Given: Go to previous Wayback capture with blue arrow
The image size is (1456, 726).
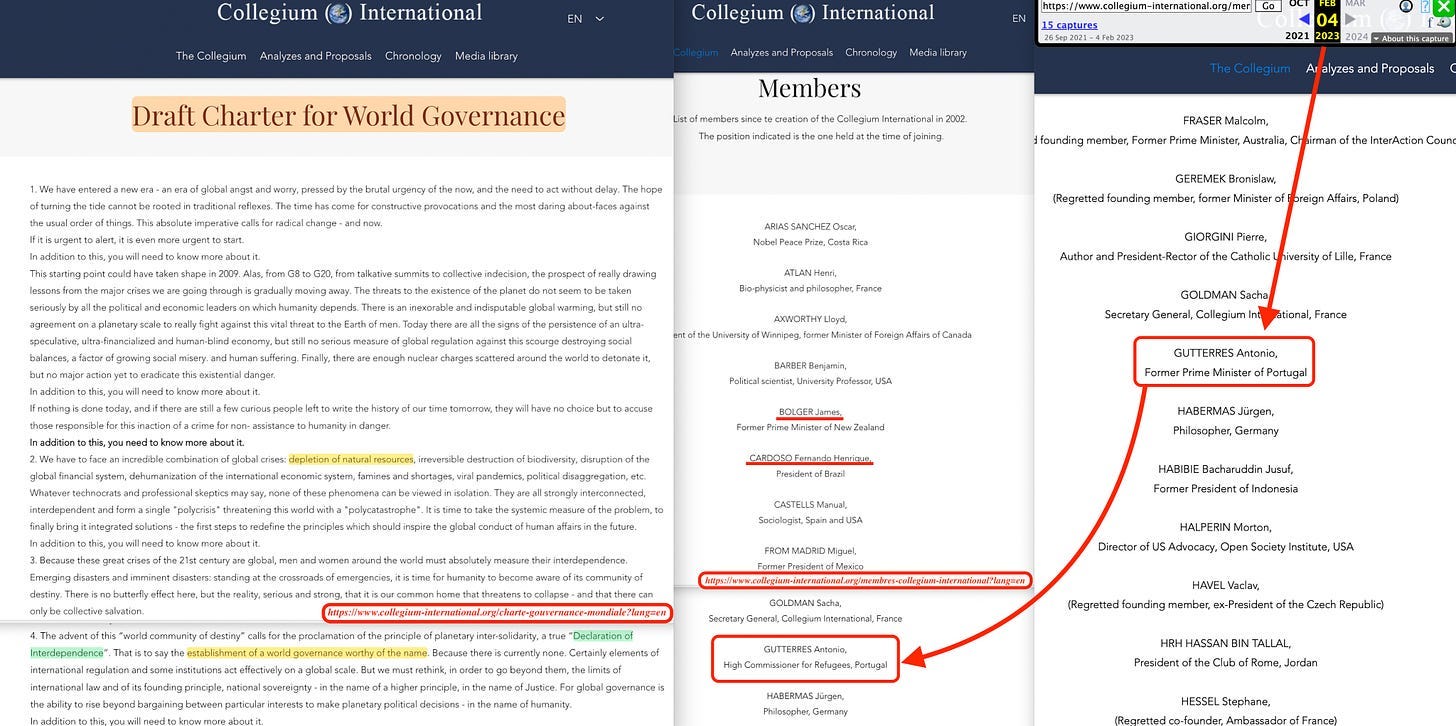Looking at the screenshot, I should click(x=1304, y=19).
